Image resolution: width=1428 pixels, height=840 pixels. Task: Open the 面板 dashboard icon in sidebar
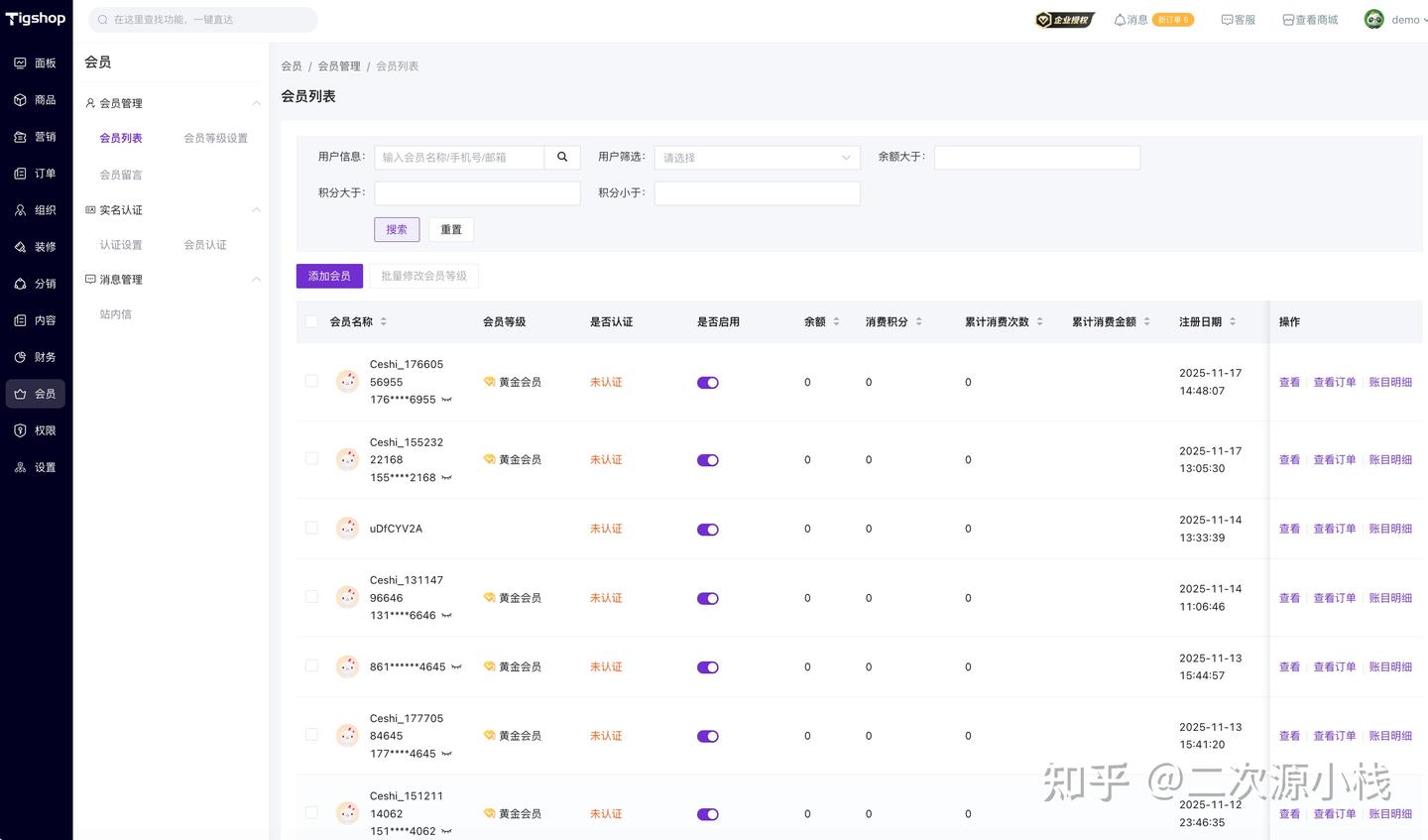pos(21,62)
